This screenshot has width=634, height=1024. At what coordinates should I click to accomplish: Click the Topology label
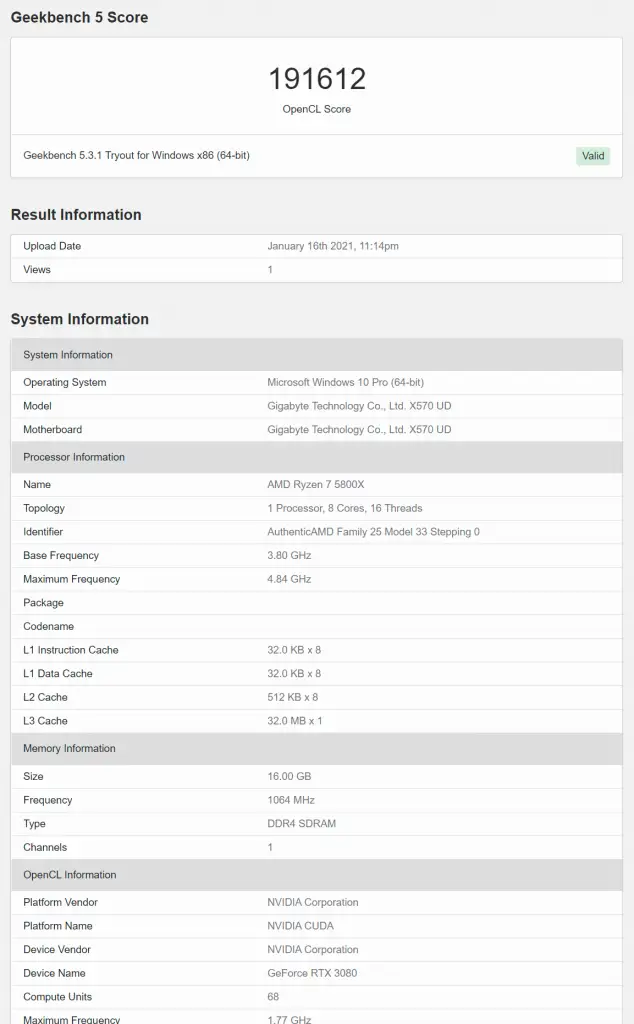[44, 508]
